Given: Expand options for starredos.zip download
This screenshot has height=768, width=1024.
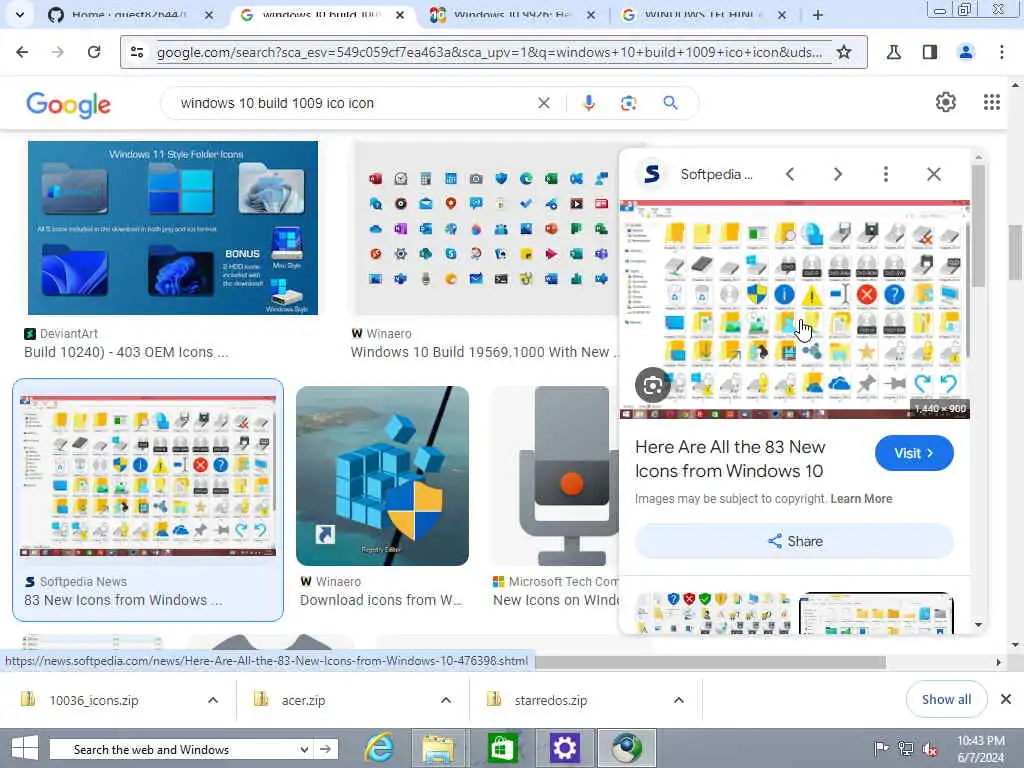Looking at the screenshot, I should click(x=679, y=700).
